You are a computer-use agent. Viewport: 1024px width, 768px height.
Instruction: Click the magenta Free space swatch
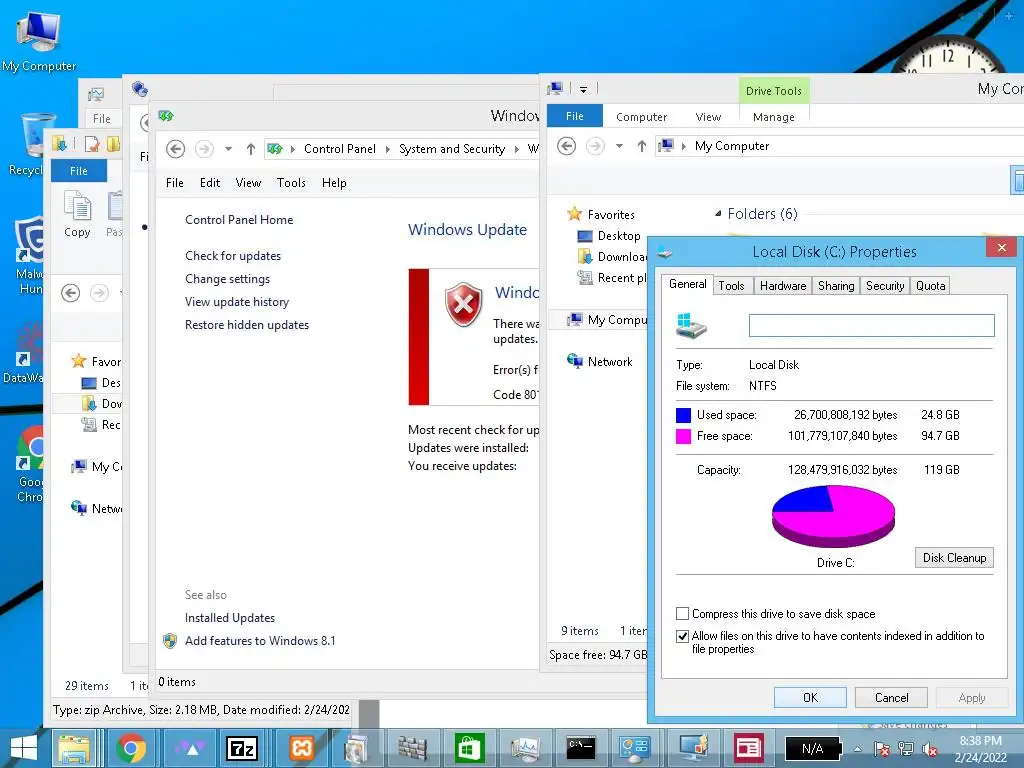click(683, 436)
